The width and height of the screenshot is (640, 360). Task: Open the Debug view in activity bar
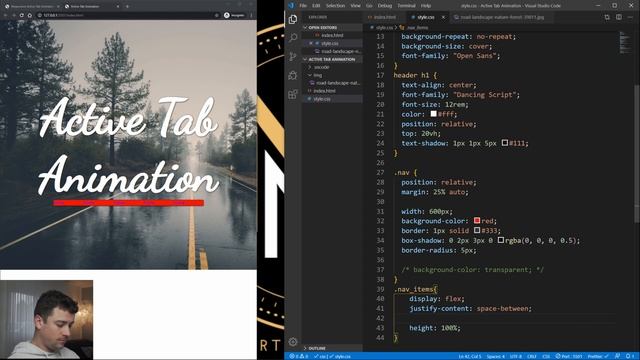tap(293, 75)
